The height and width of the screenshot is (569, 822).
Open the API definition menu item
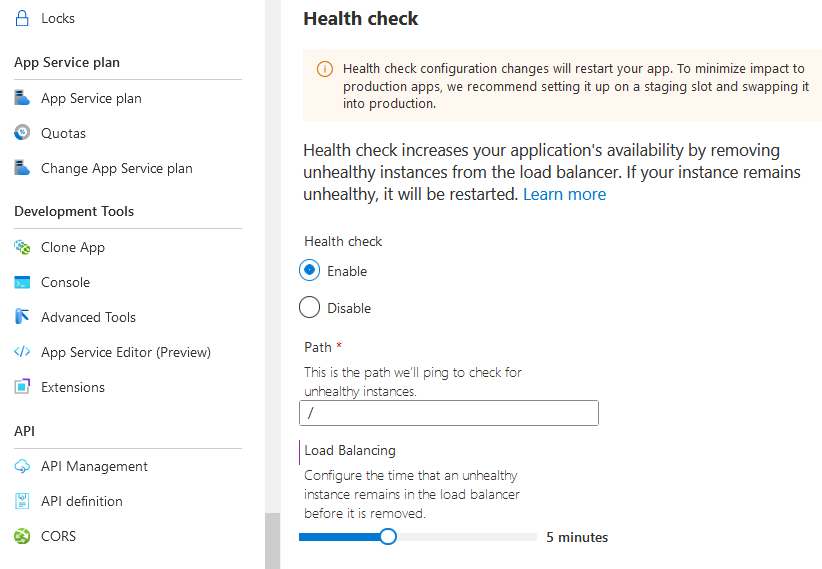coord(81,501)
